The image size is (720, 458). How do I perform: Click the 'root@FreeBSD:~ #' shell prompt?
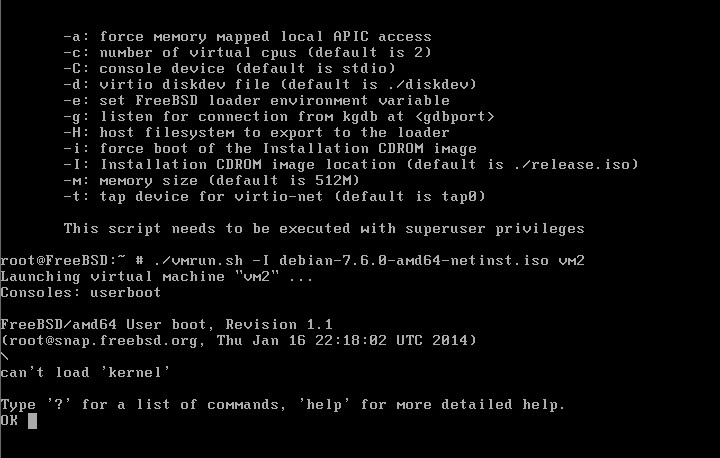[x=72, y=260]
